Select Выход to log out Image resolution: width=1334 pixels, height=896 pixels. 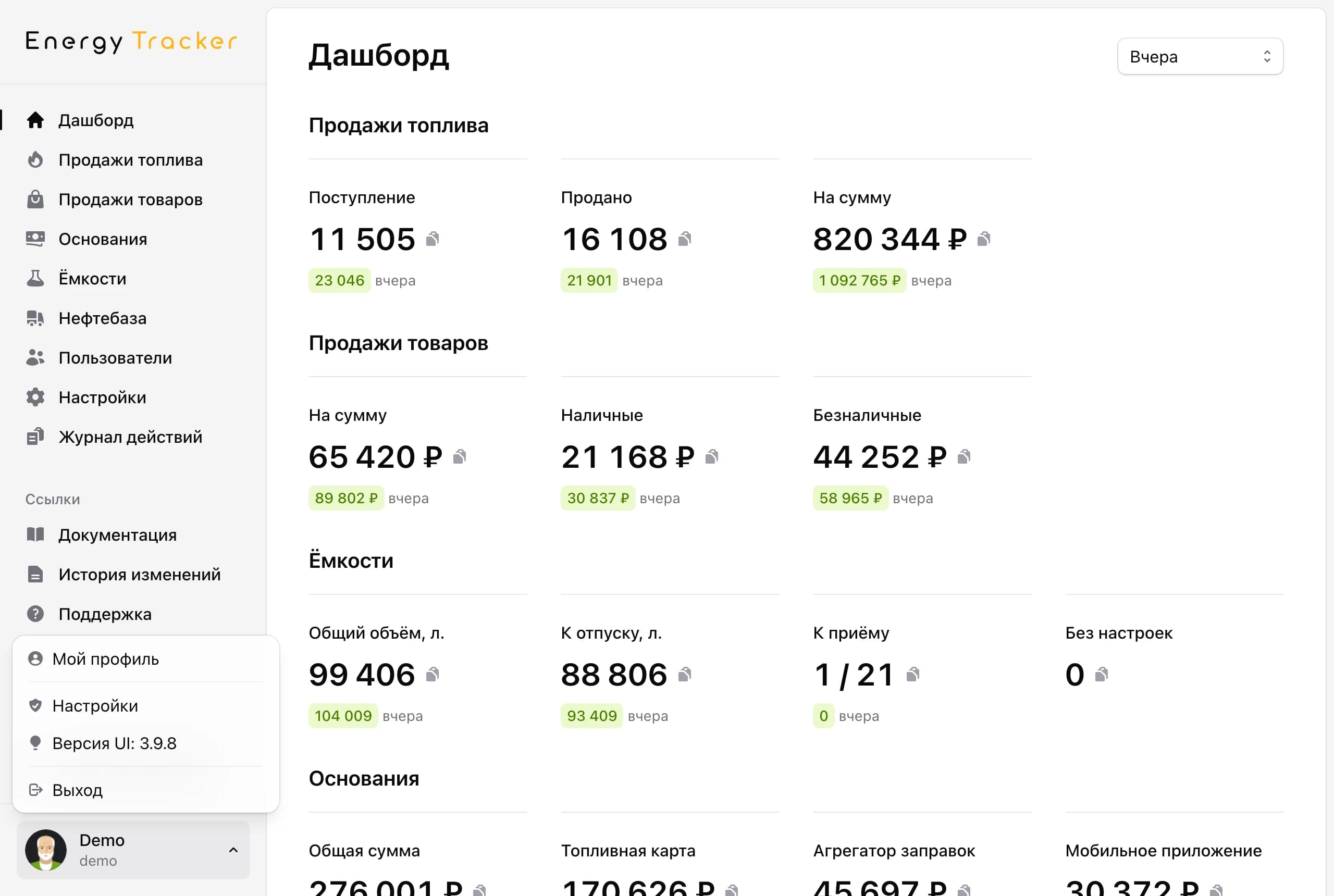[x=146, y=790]
